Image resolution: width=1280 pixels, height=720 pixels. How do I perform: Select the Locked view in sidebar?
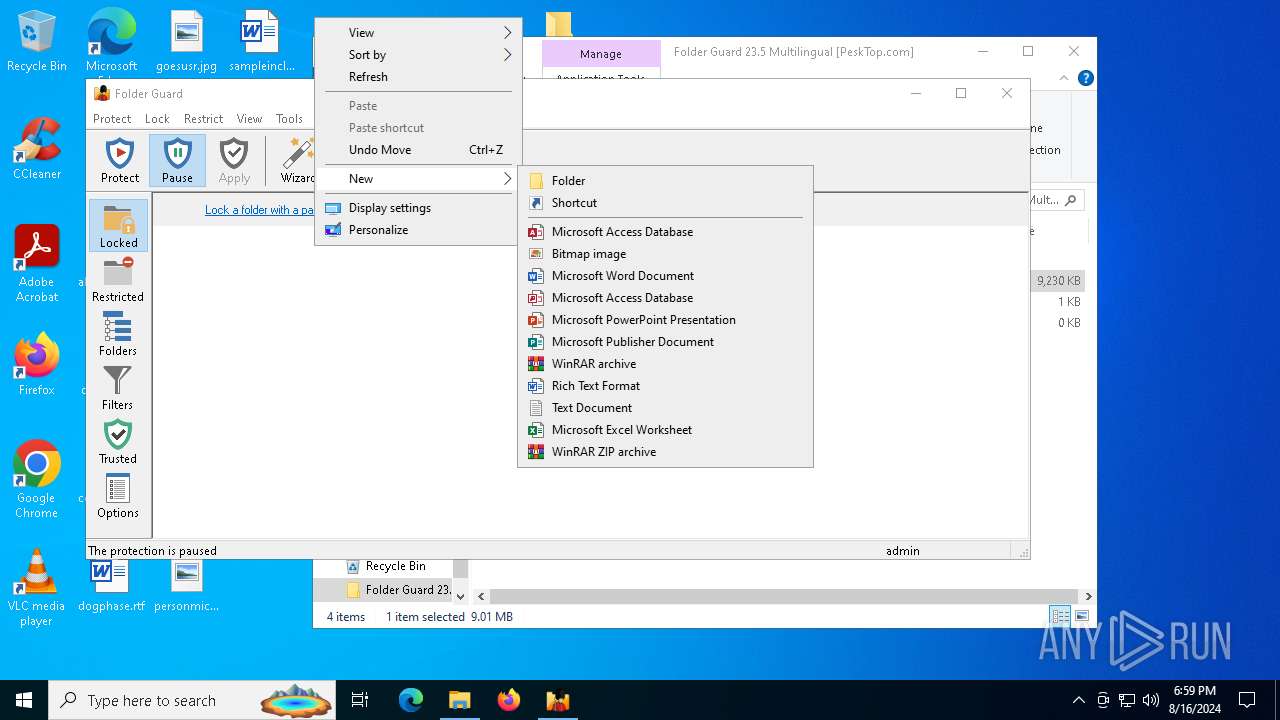click(x=118, y=225)
